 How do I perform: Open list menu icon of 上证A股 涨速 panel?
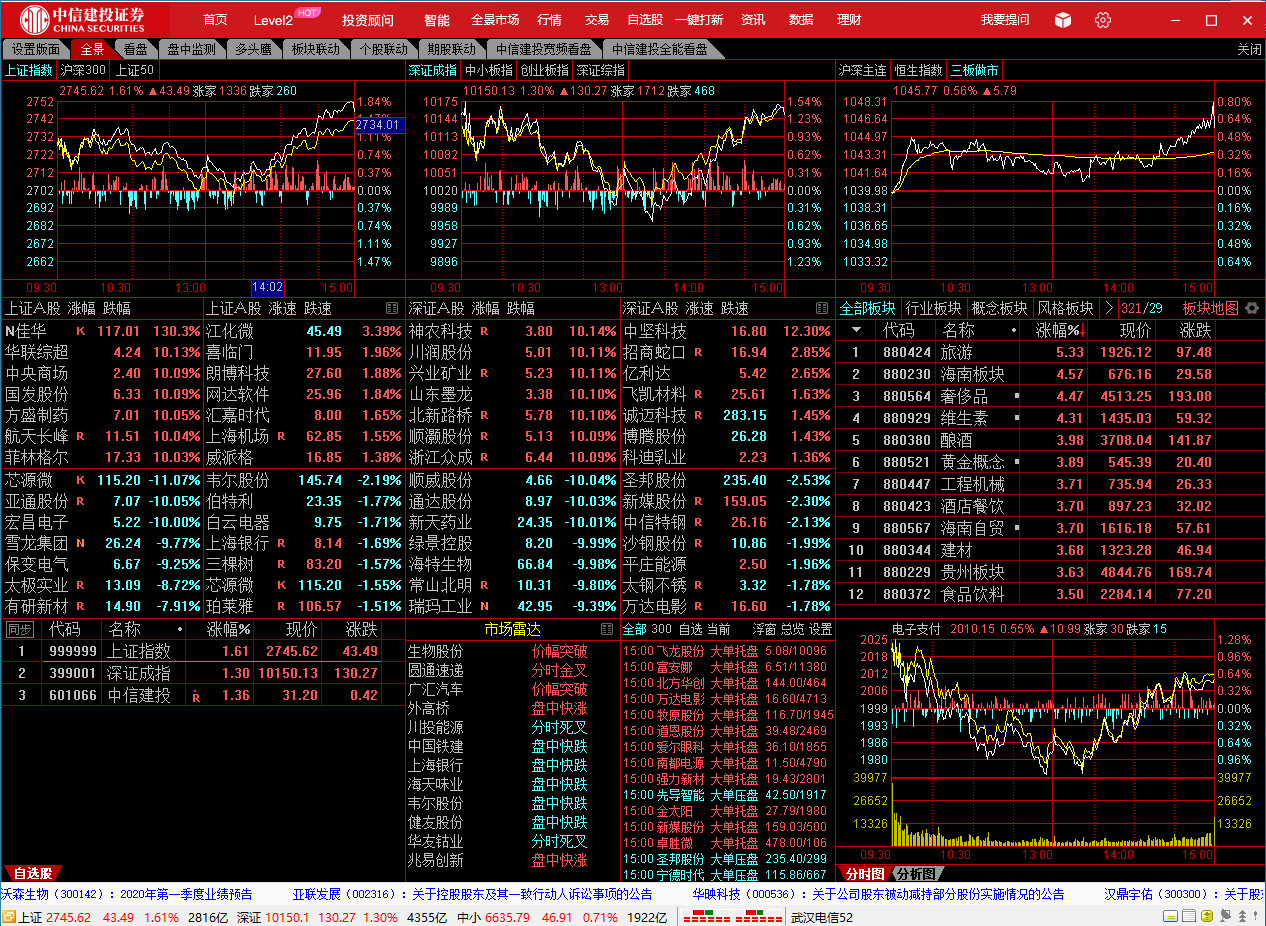[x=392, y=308]
